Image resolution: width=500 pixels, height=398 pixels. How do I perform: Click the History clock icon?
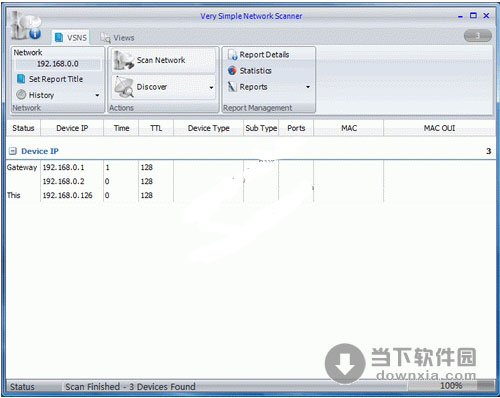(x=21, y=95)
